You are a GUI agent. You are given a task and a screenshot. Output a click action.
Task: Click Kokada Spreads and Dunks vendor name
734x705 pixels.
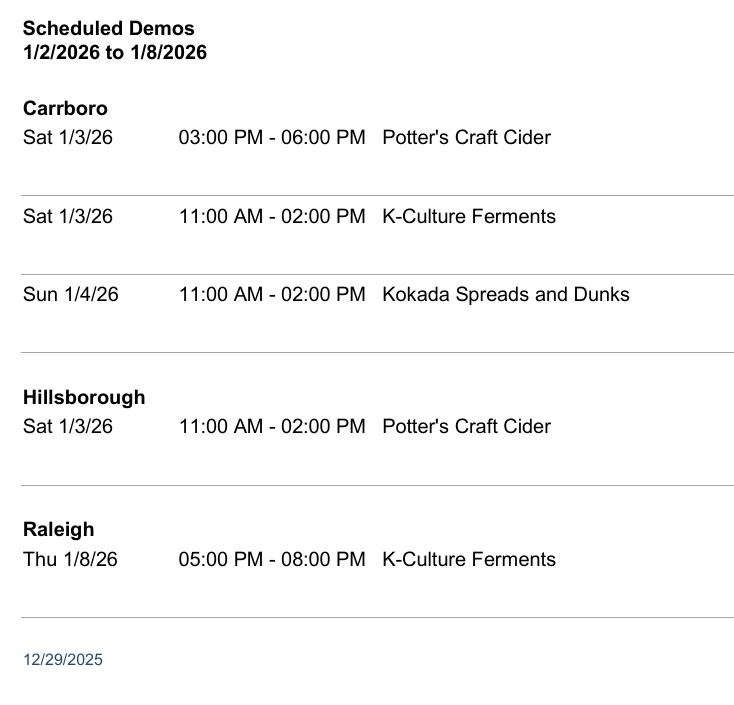coord(505,294)
